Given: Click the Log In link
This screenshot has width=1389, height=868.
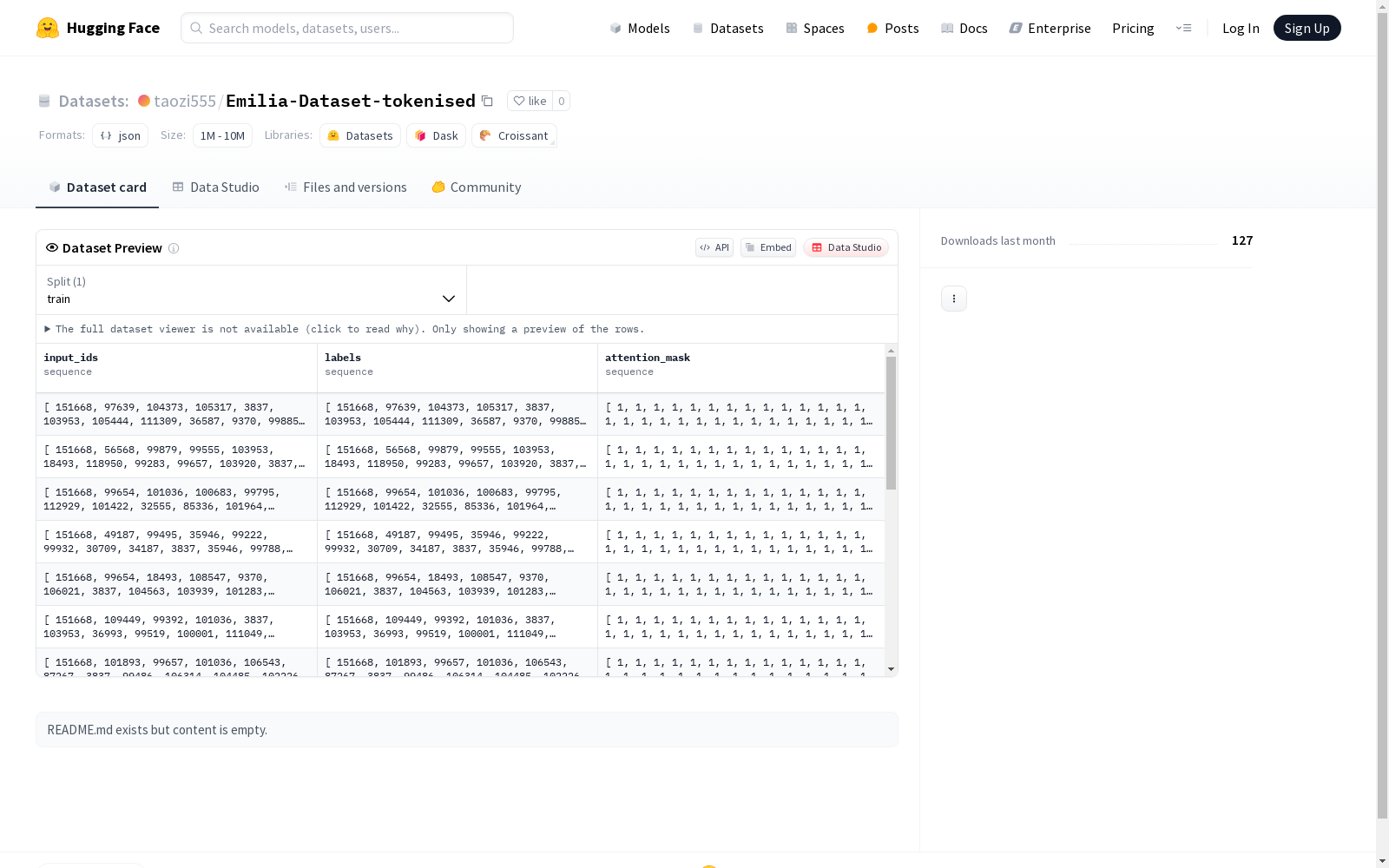Looking at the screenshot, I should (1241, 28).
